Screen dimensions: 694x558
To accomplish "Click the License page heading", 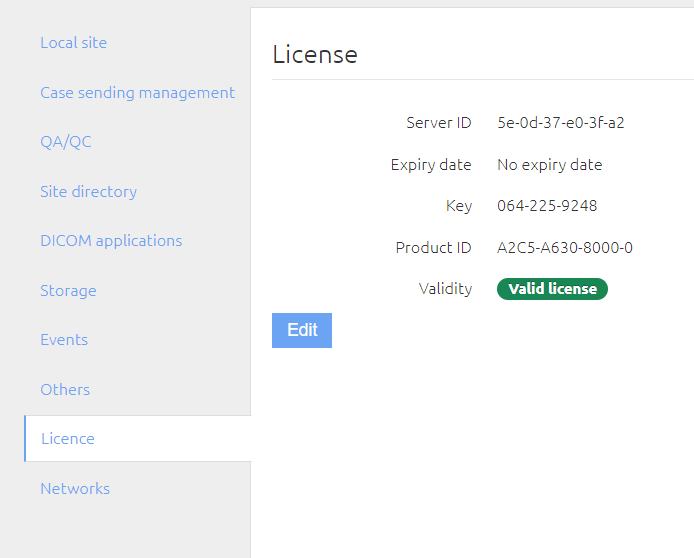I will click(x=315, y=54).
